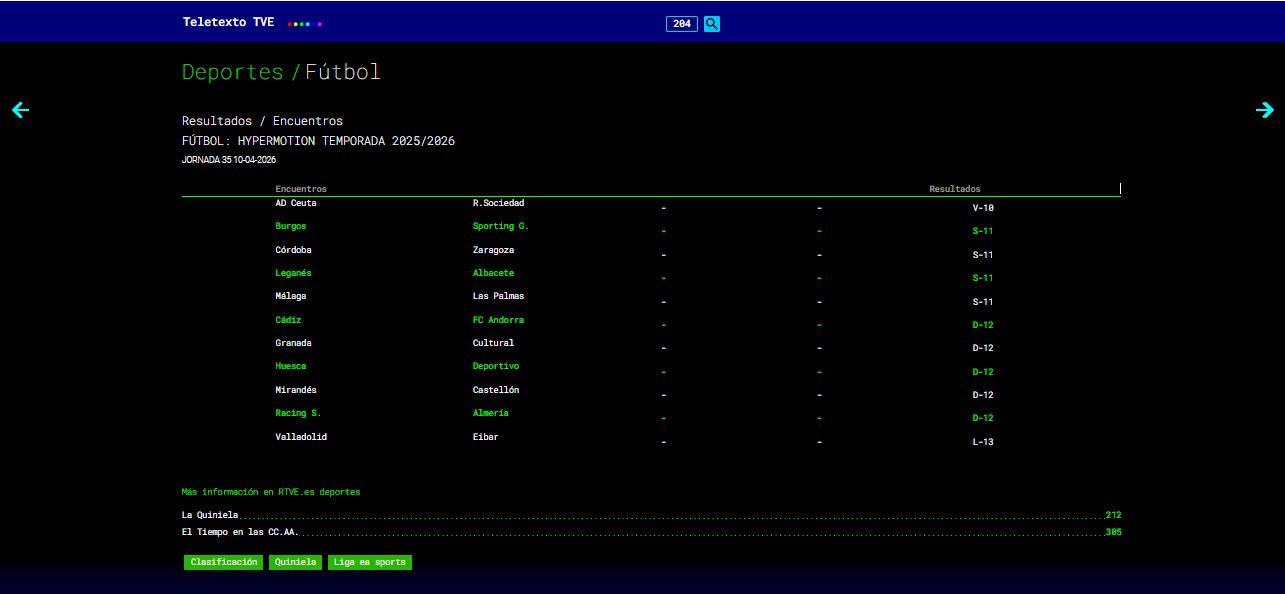Viewport: 1285px width, 594px height.
Task: Go to previous page with left arrow
Action: (x=20, y=110)
